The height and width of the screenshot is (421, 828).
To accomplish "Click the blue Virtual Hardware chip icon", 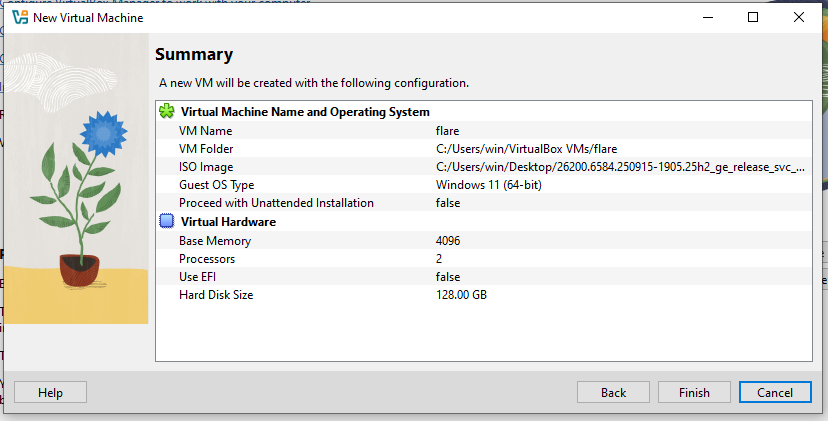I will (x=167, y=222).
